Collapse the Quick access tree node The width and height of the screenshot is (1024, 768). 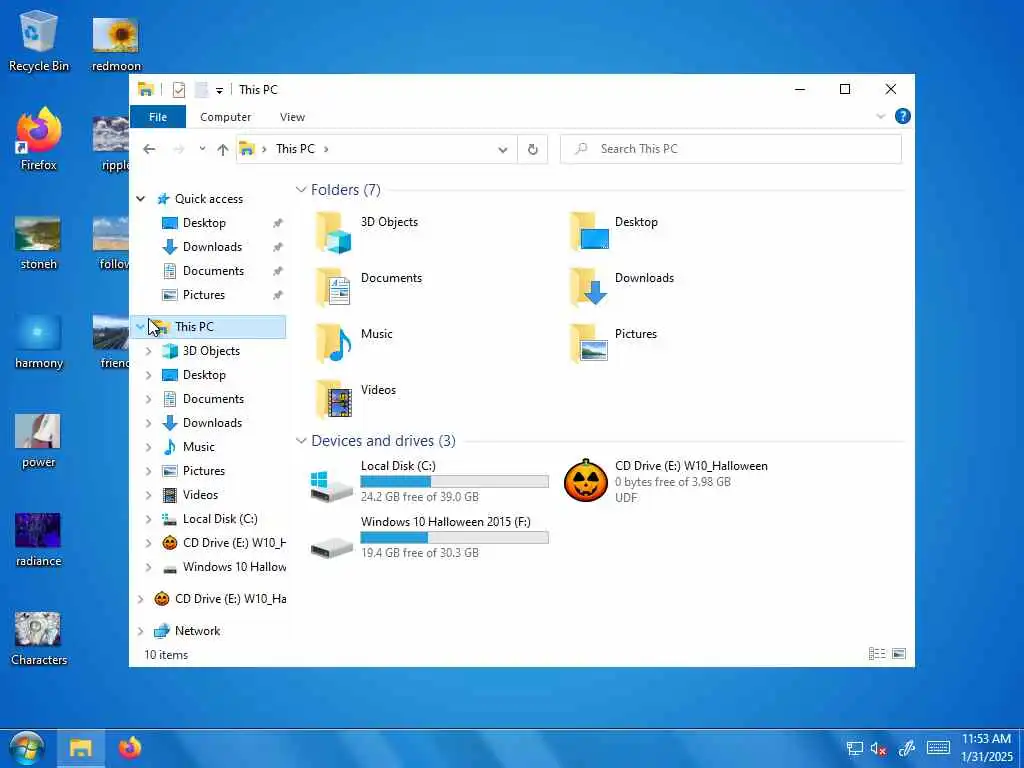pos(140,199)
